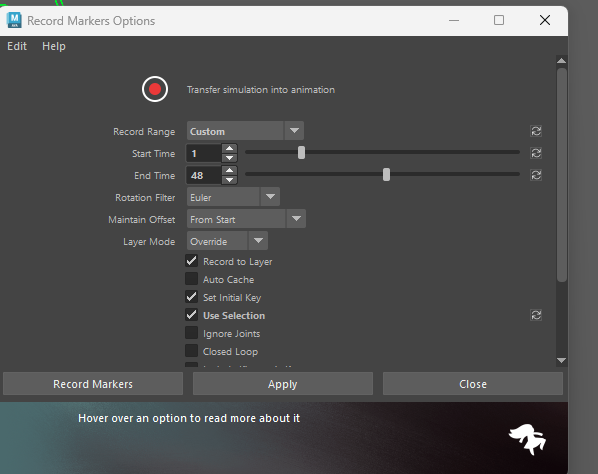
Task: Click the Apply button
Action: (283, 384)
